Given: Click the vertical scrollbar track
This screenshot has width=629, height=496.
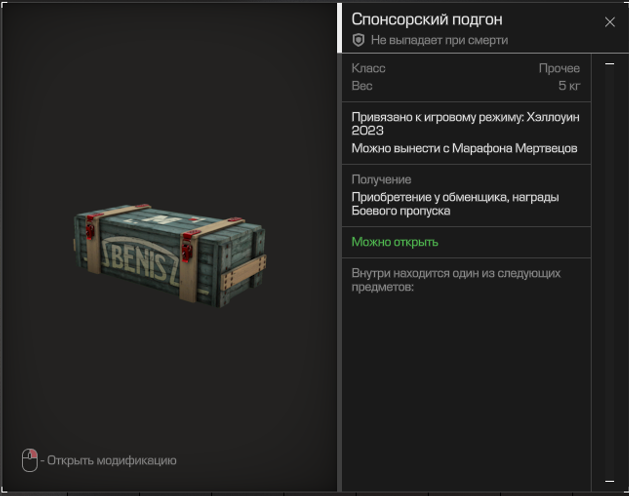Looking at the screenshot, I should tap(609, 272).
